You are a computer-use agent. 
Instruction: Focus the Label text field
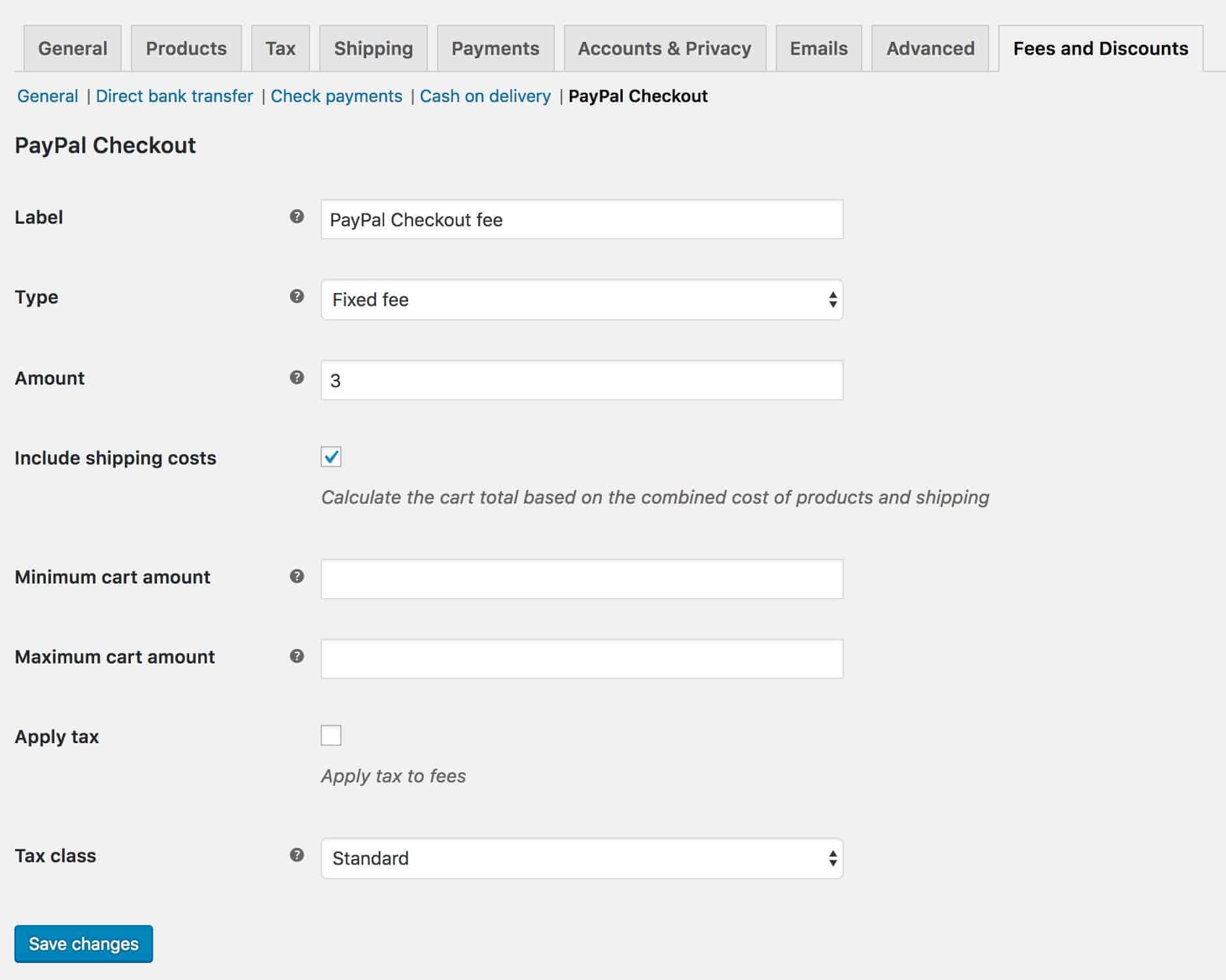[x=582, y=220]
